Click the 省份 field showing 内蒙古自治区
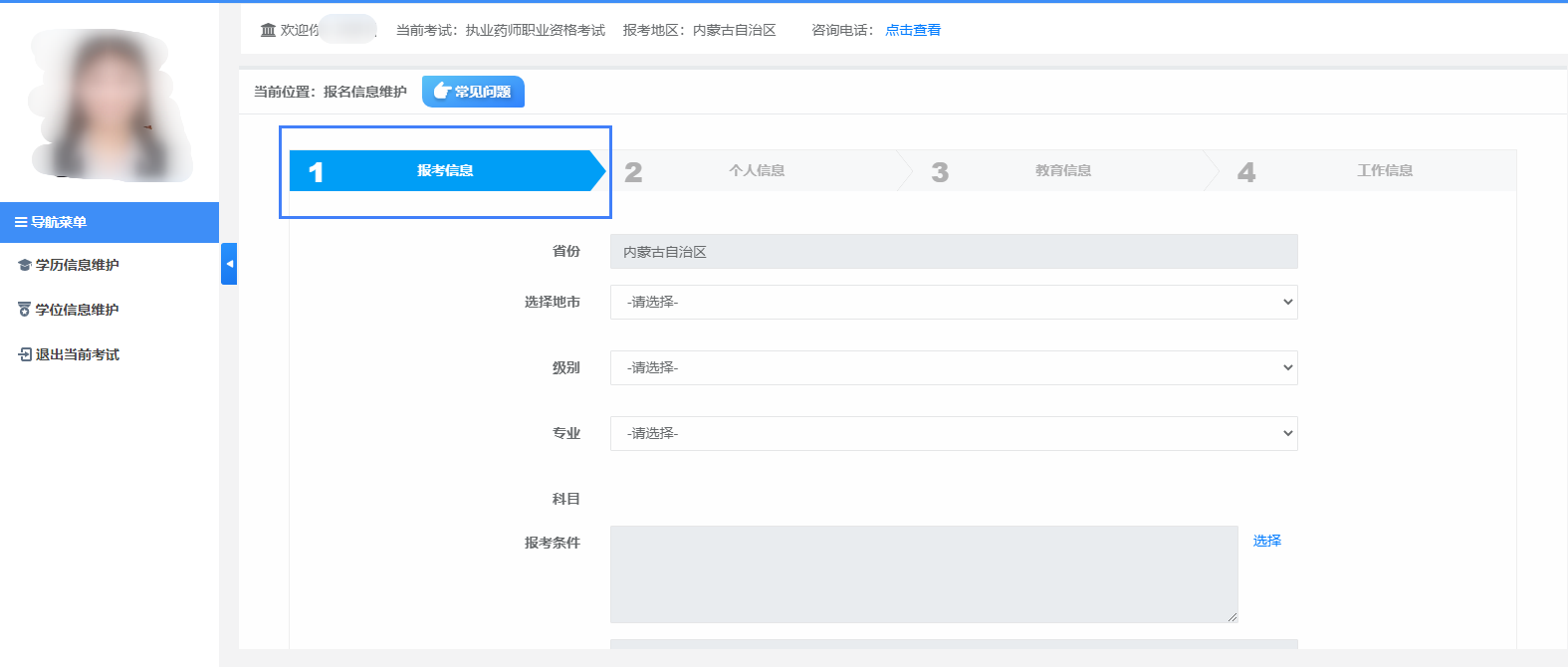Viewport: 1568px width, 667px height. click(953, 252)
